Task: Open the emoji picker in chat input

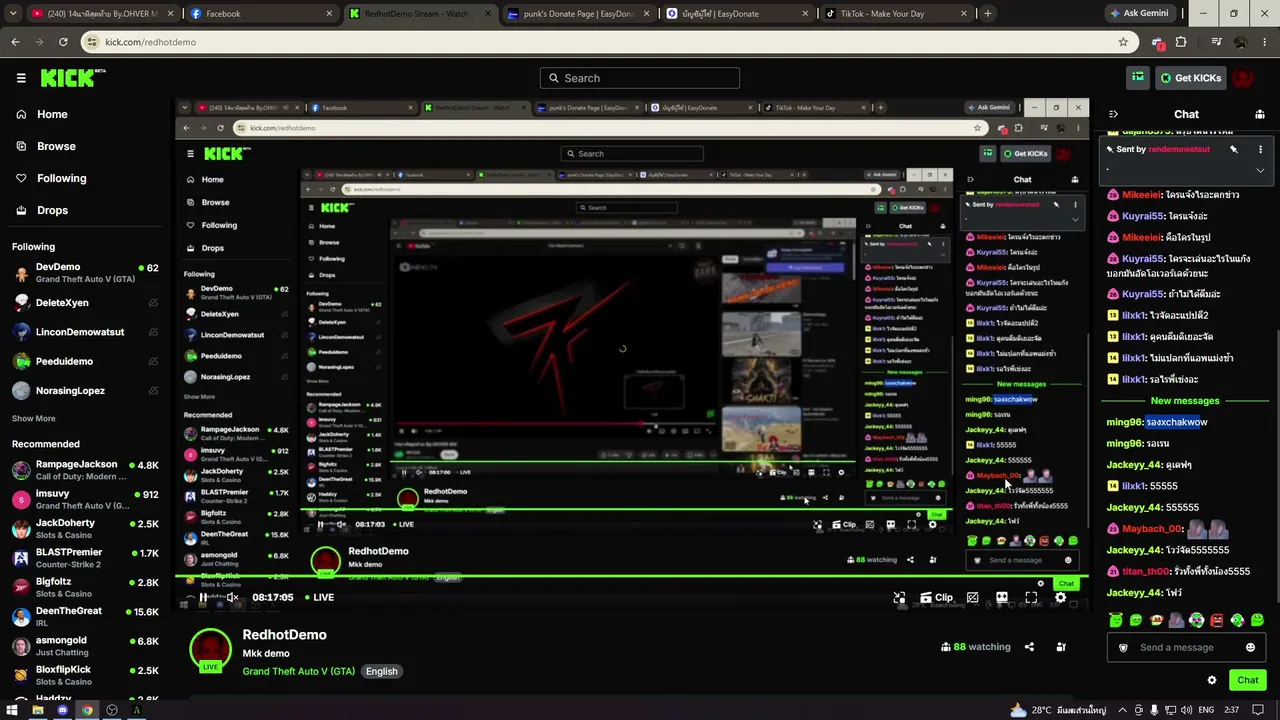Action: 1250,647
